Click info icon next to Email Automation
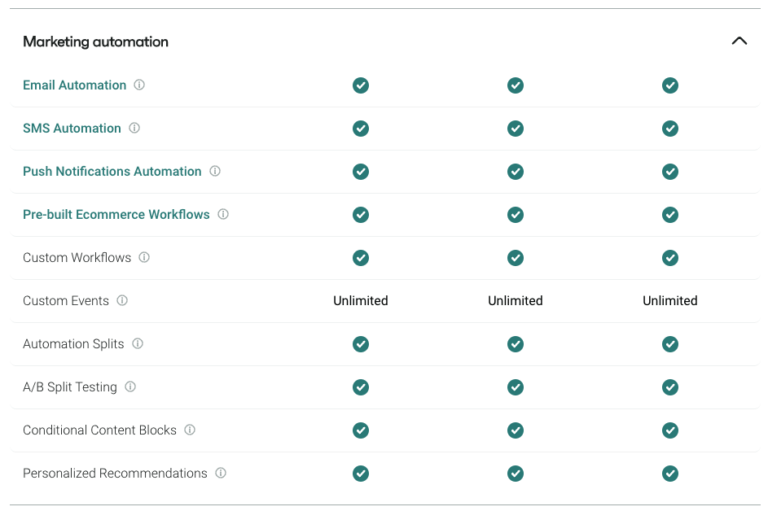This screenshot has height=511, width=768. (139, 85)
